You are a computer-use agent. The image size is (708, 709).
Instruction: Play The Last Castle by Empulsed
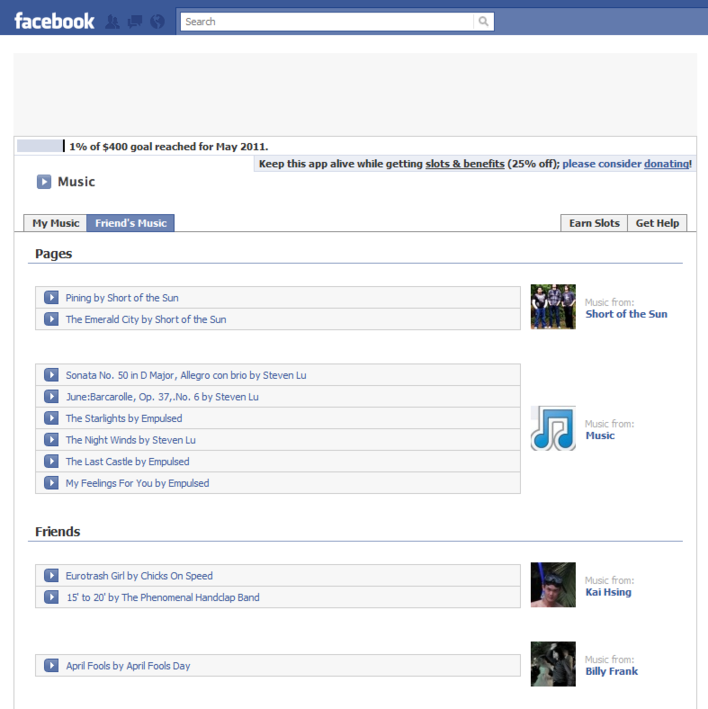pos(51,461)
